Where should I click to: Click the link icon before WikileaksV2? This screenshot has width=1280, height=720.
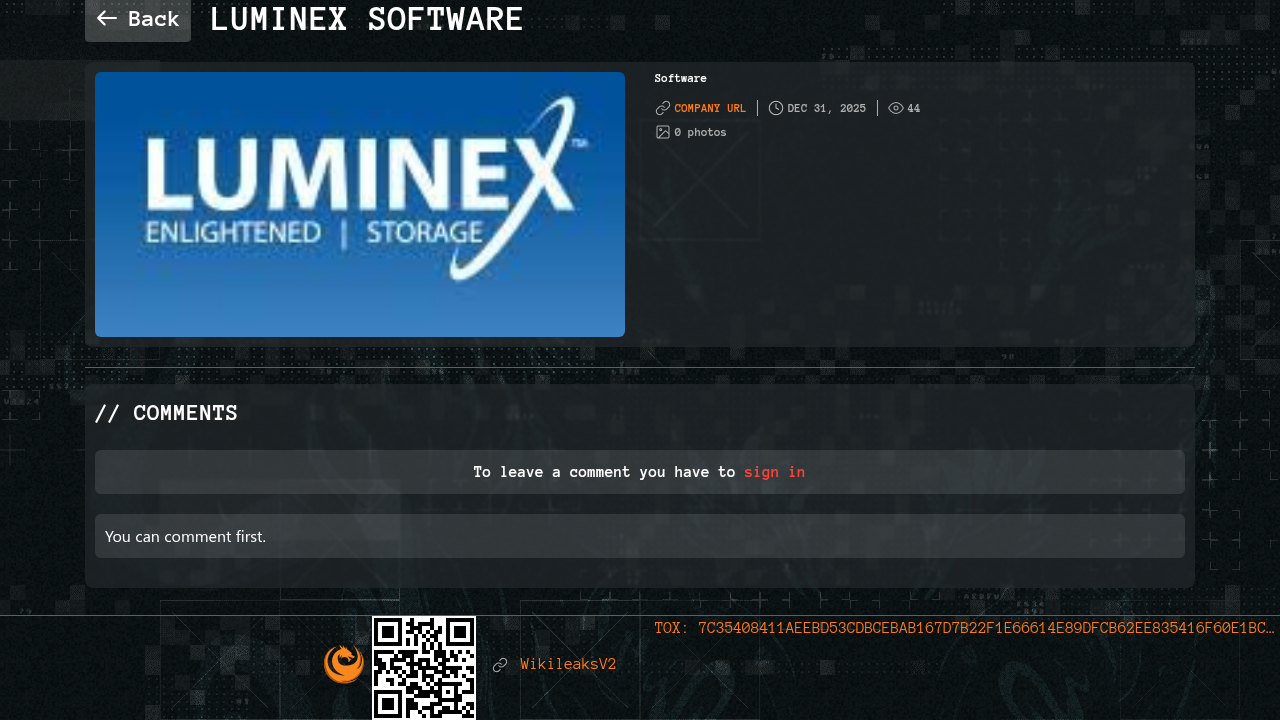500,665
